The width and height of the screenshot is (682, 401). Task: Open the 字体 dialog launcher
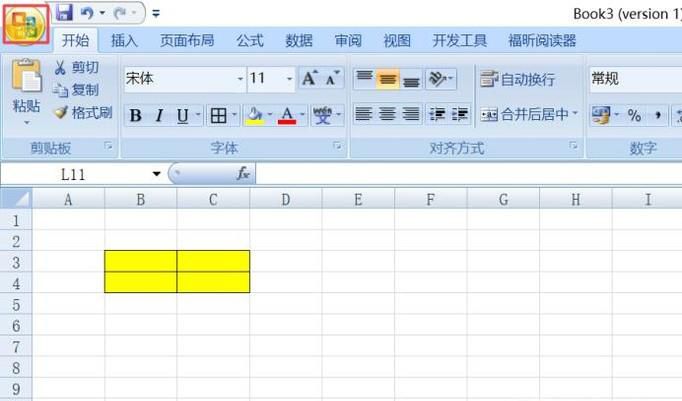[x=337, y=146]
